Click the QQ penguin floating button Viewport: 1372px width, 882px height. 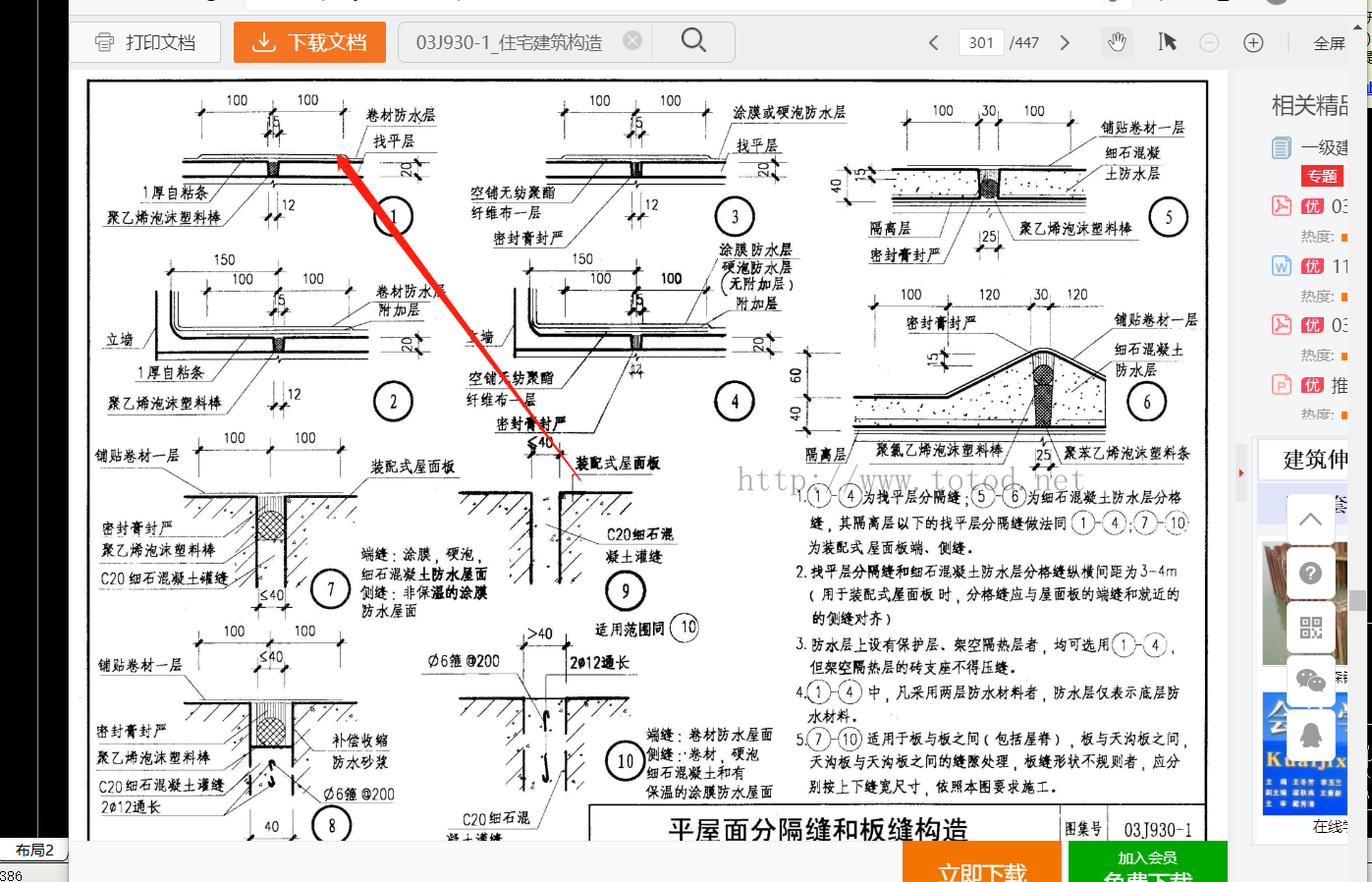point(1311,735)
